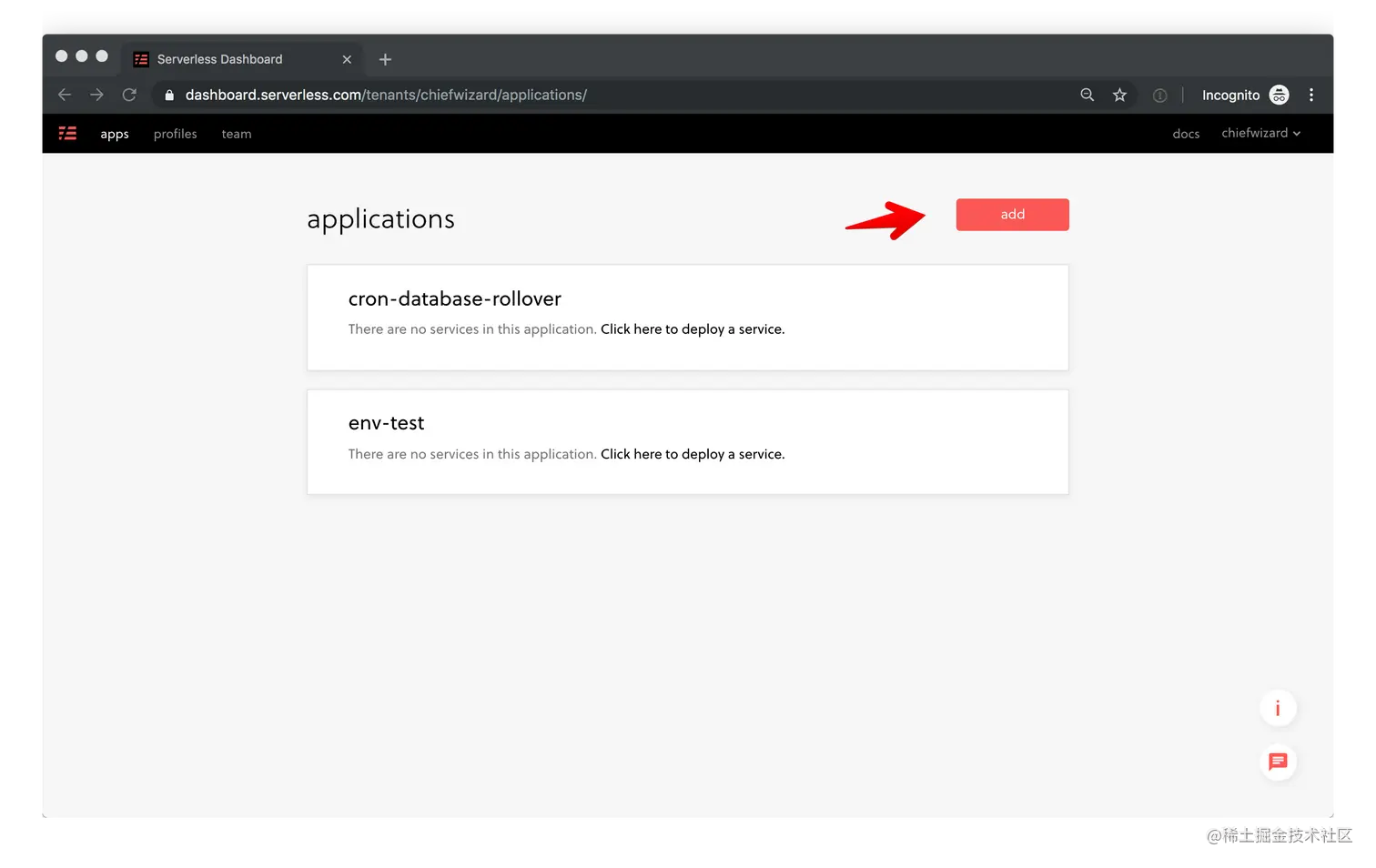Image resolution: width=1376 pixels, height=868 pixels.
Task: Click deploy service link under env-test
Action: click(x=693, y=454)
